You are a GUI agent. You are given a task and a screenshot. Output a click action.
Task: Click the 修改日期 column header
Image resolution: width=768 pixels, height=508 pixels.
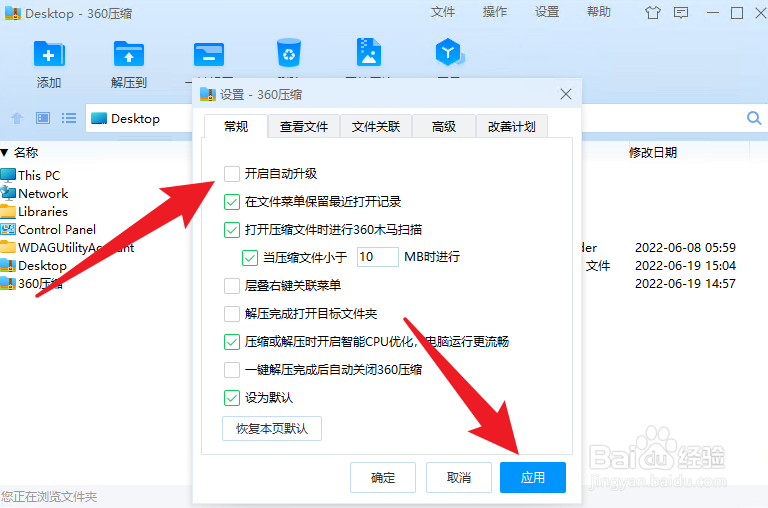point(653,152)
